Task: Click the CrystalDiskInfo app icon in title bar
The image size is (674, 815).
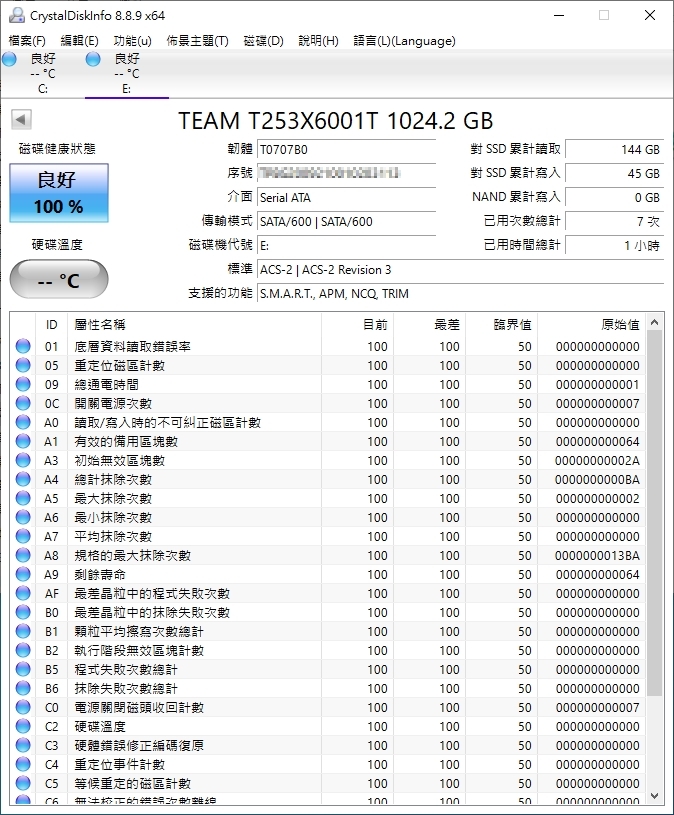Action: coord(16,15)
